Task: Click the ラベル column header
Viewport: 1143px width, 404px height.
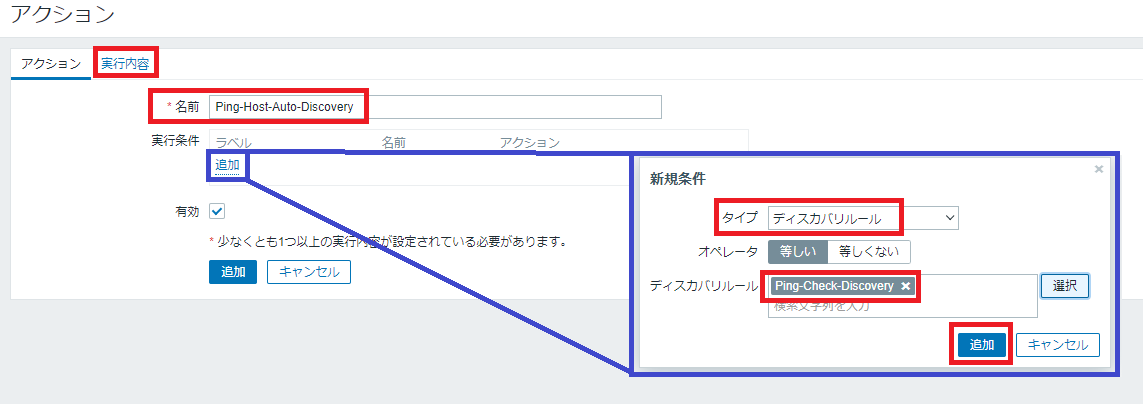Action: coord(234,143)
